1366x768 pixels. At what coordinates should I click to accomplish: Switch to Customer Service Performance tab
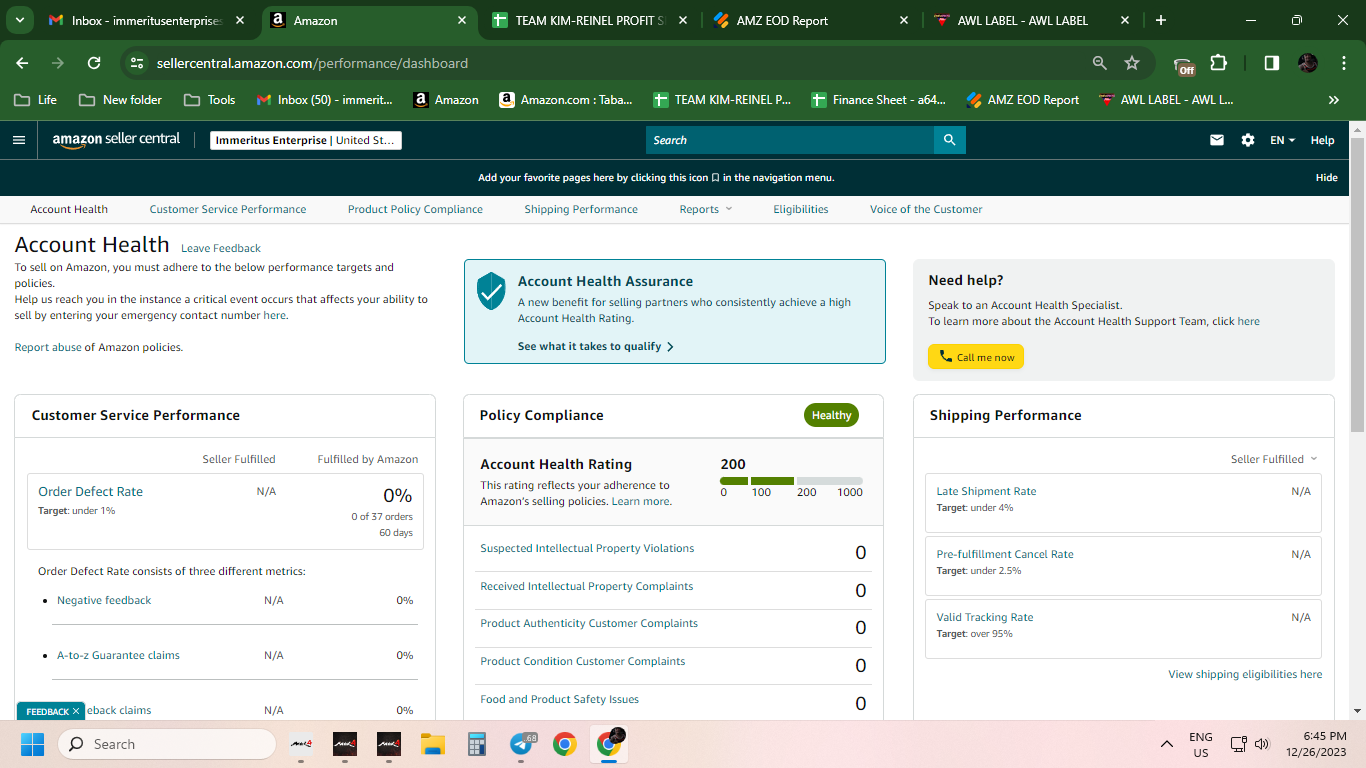point(228,209)
